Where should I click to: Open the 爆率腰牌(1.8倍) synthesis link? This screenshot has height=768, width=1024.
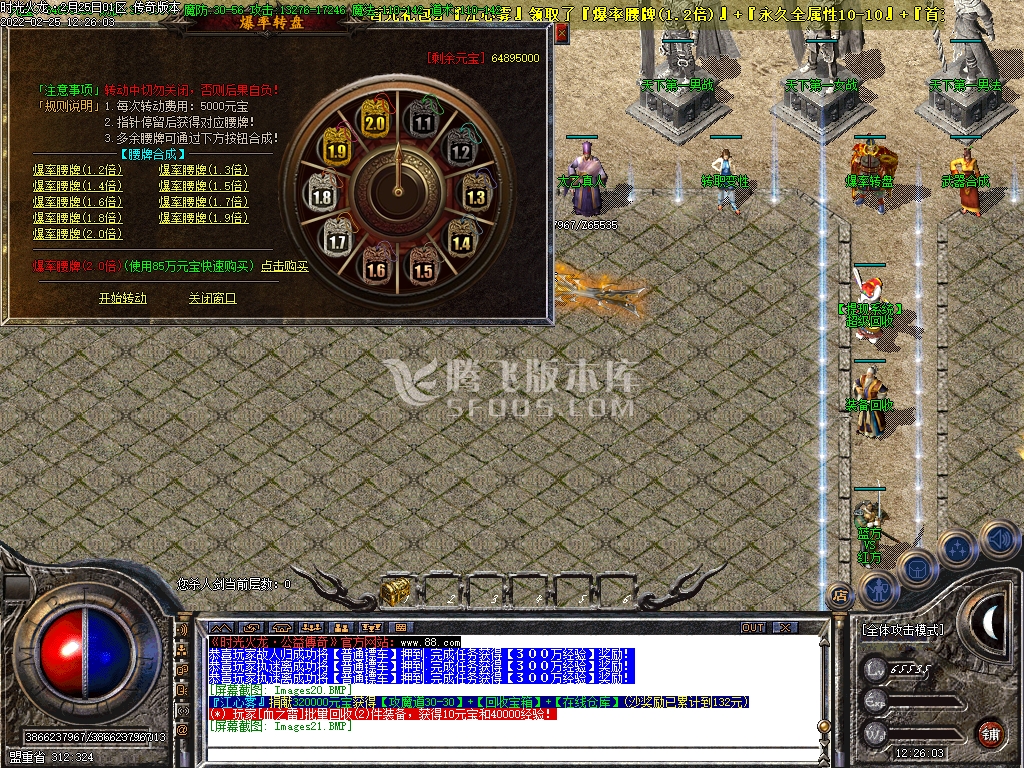click(x=78, y=218)
